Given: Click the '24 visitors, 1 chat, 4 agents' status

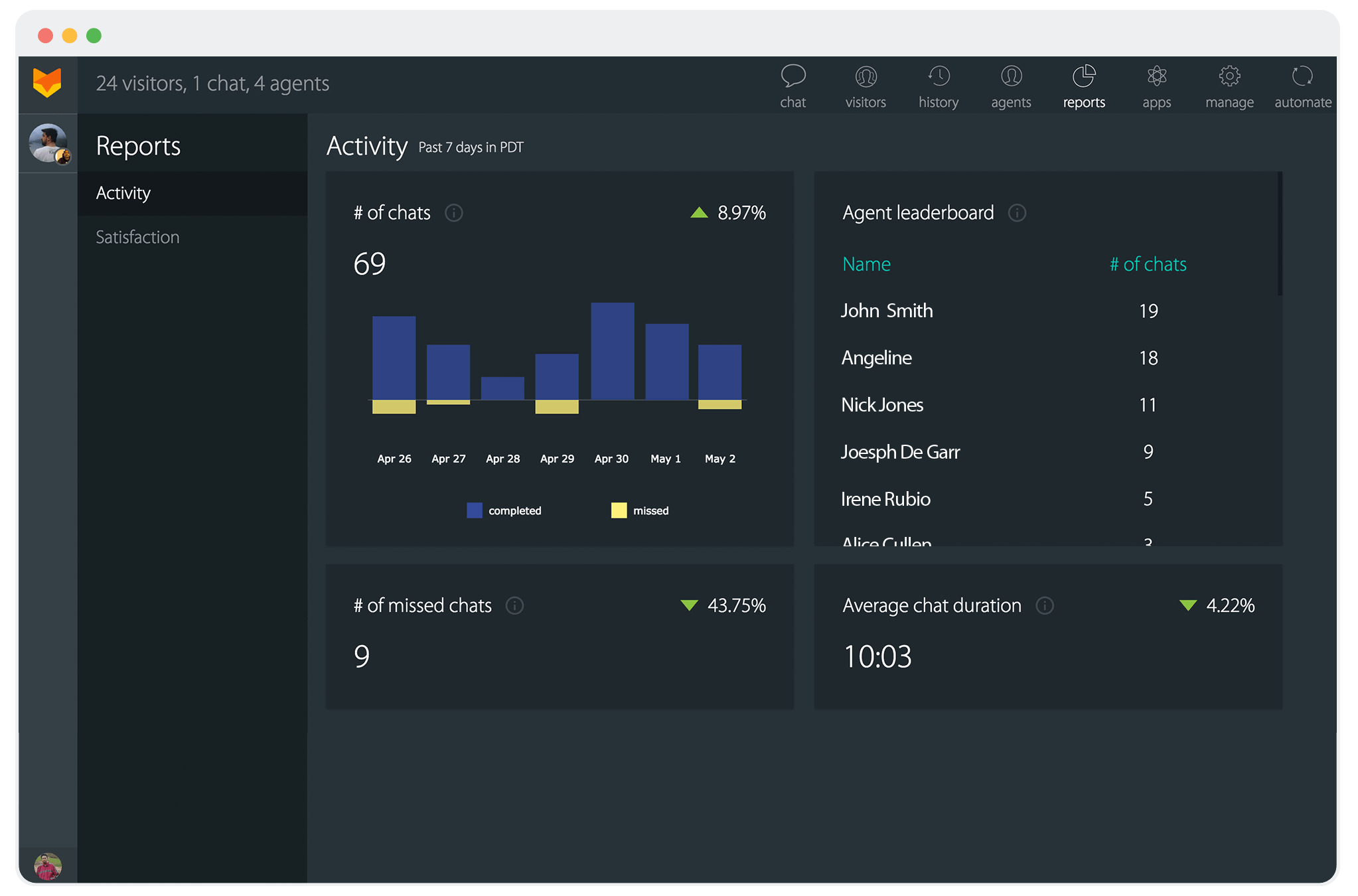Looking at the screenshot, I should point(212,84).
